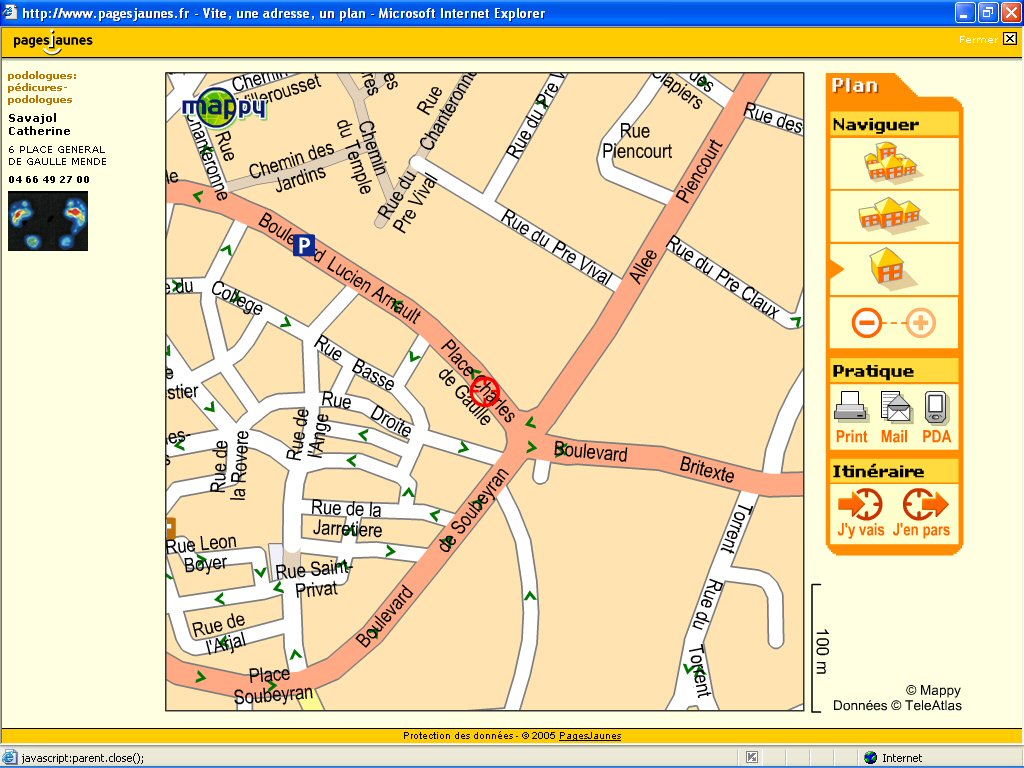Image resolution: width=1024 pixels, height=768 pixels.
Task: Click the blue parking P marker on map
Action: click(304, 246)
